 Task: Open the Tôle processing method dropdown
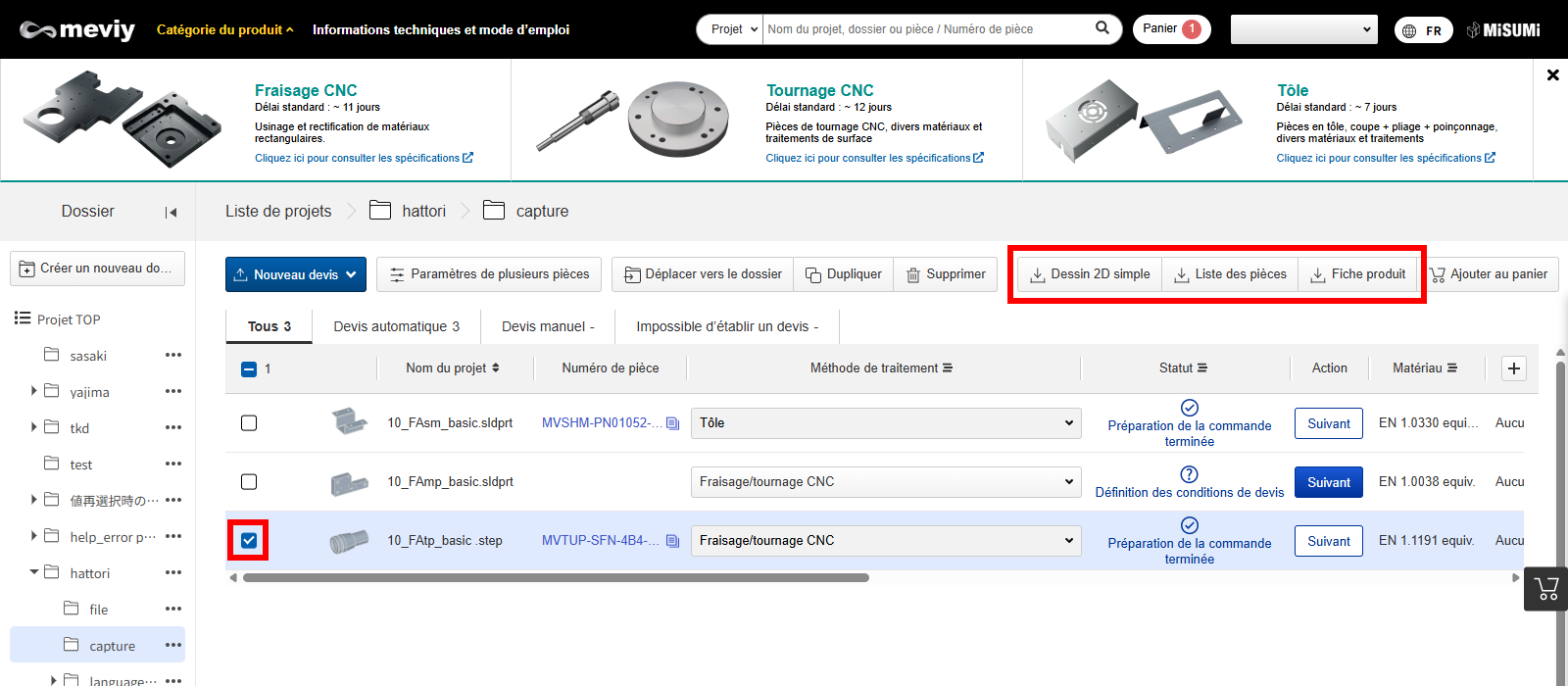coord(885,423)
